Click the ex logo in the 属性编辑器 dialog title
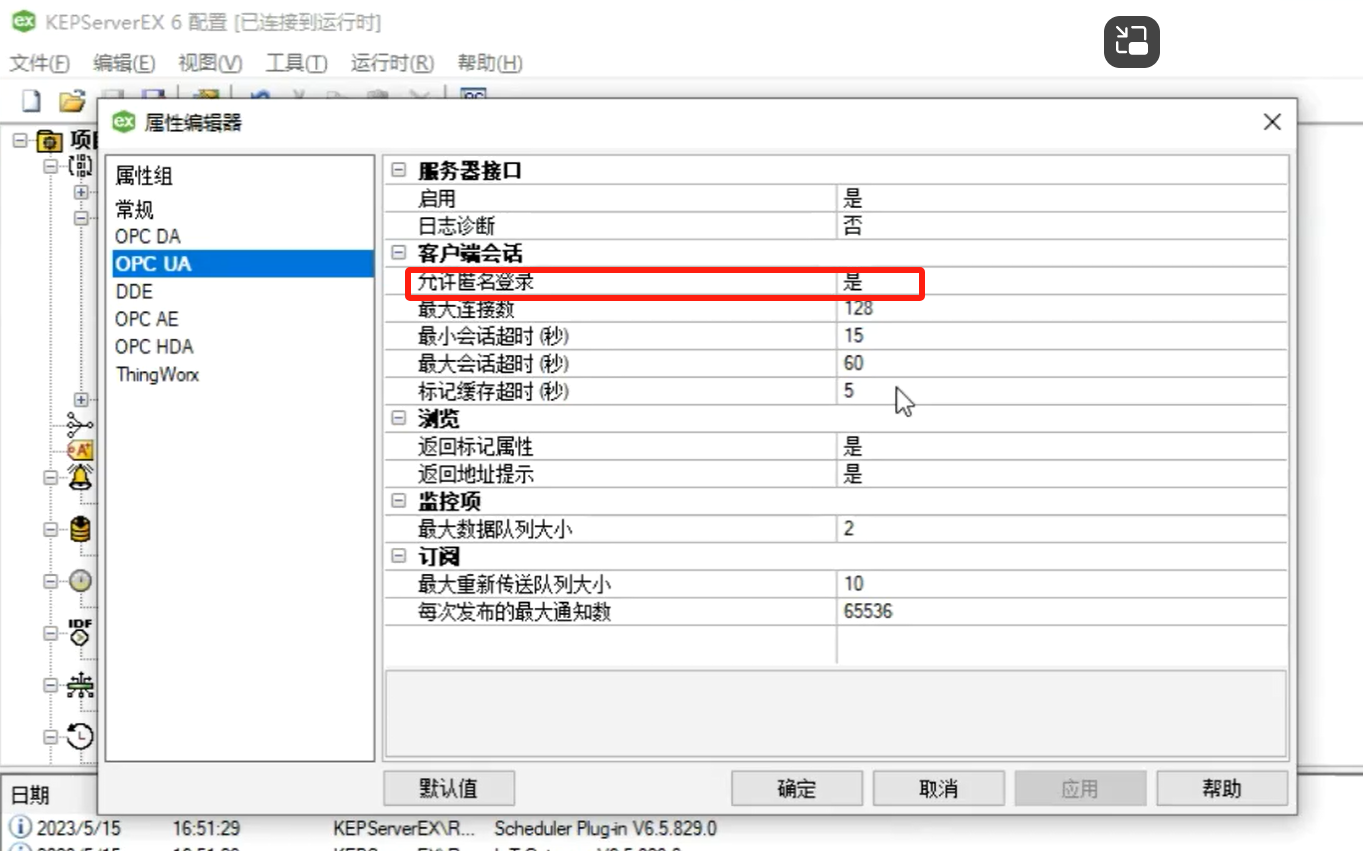Image resolution: width=1363 pixels, height=851 pixels. 123,122
